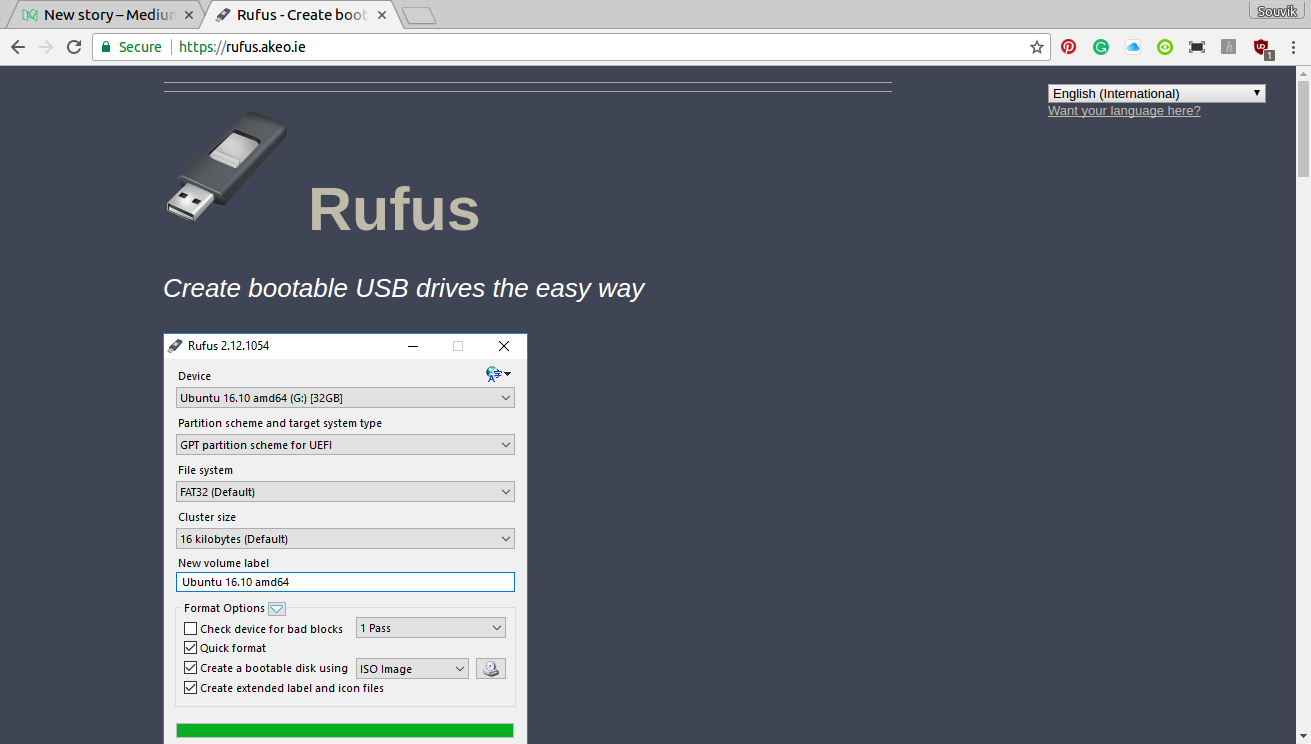Uncheck Create extended label and icon files

coord(191,688)
